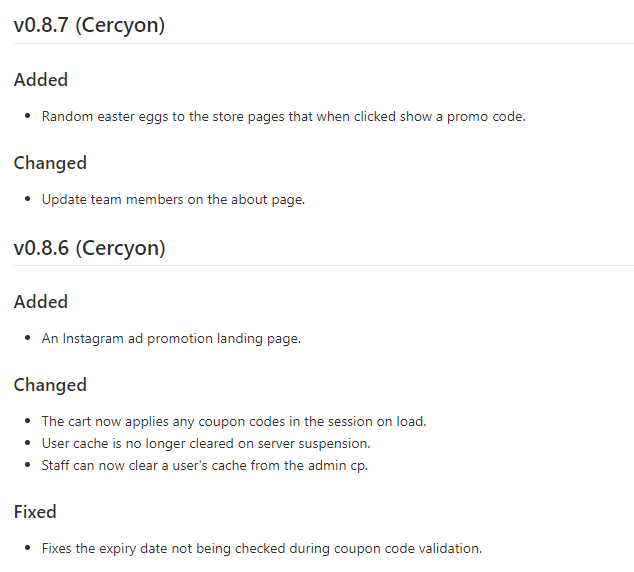Click the Changed heading under v0.8.6
This screenshot has width=634, height=572.
coord(50,385)
